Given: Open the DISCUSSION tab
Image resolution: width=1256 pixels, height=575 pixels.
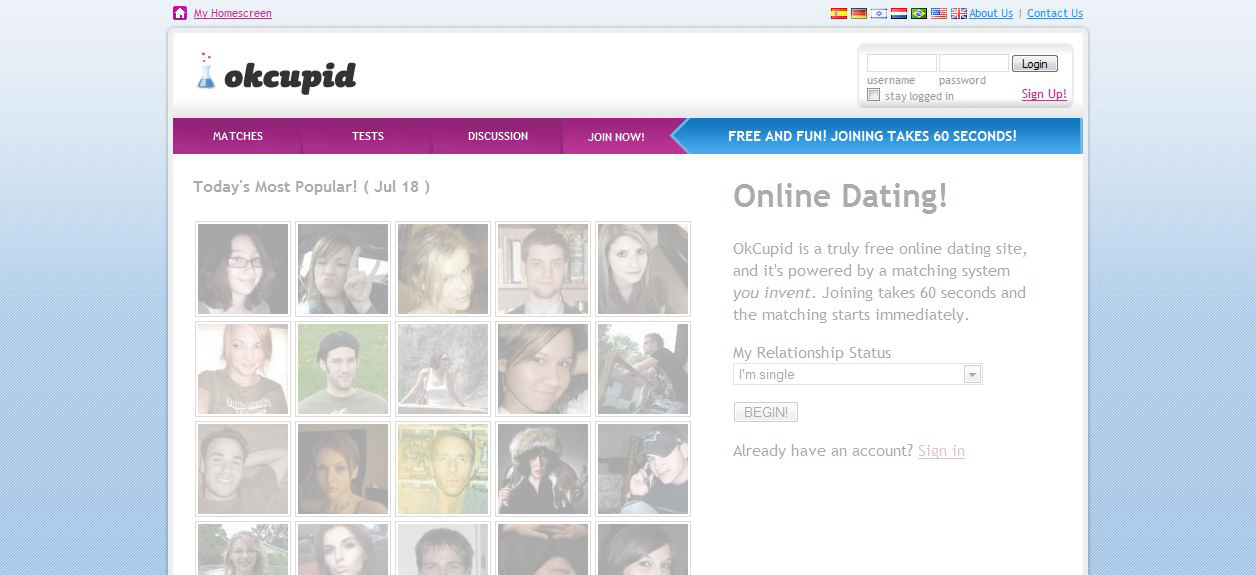Looking at the screenshot, I should (x=498, y=136).
